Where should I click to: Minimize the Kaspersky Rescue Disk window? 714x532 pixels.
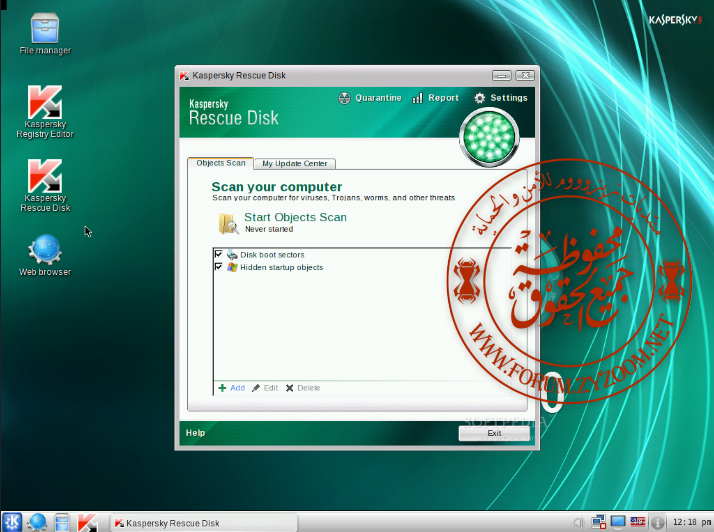[501, 76]
